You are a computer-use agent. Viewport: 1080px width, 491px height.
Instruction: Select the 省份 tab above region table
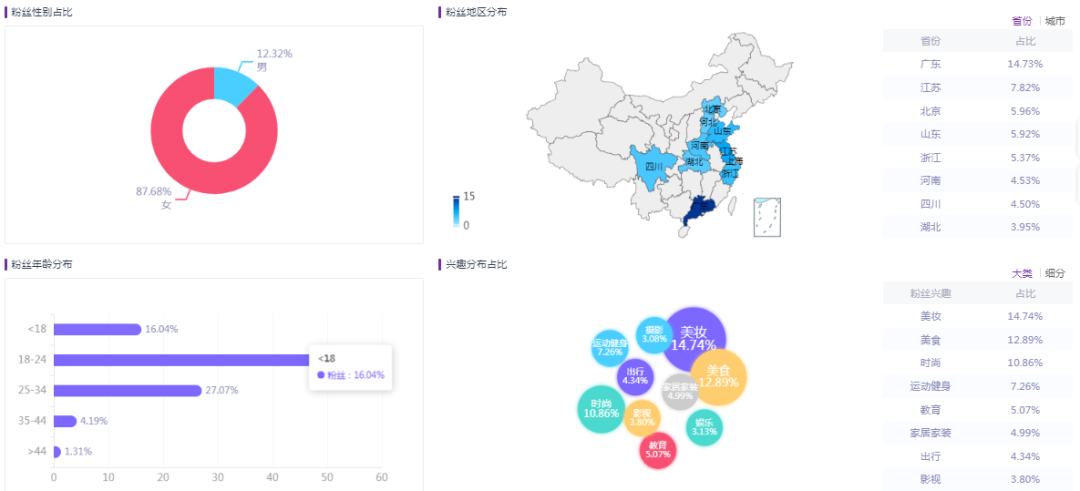point(1021,21)
